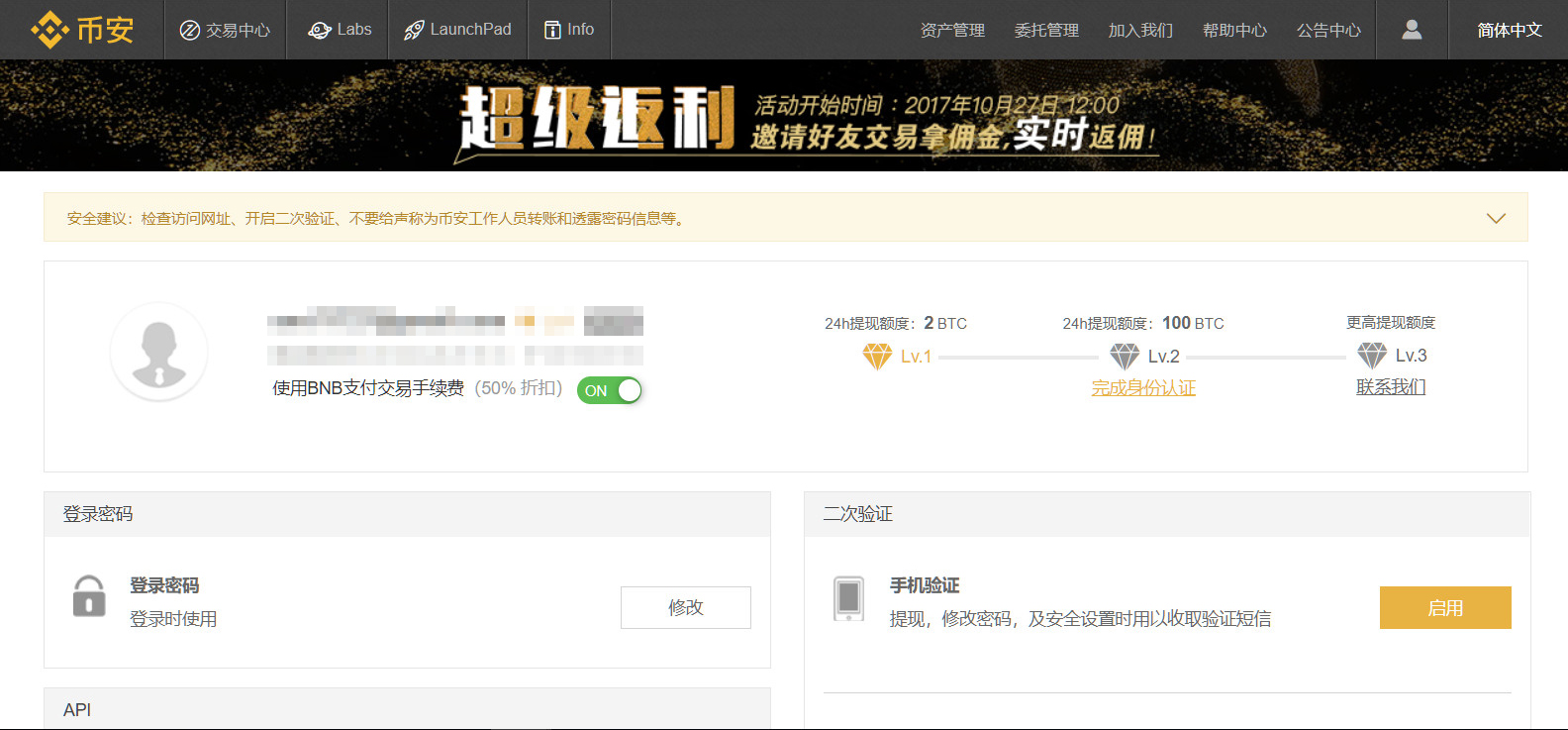Click the Binance 币安 logo
Screen dimensions: 1568x730
coord(82,30)
